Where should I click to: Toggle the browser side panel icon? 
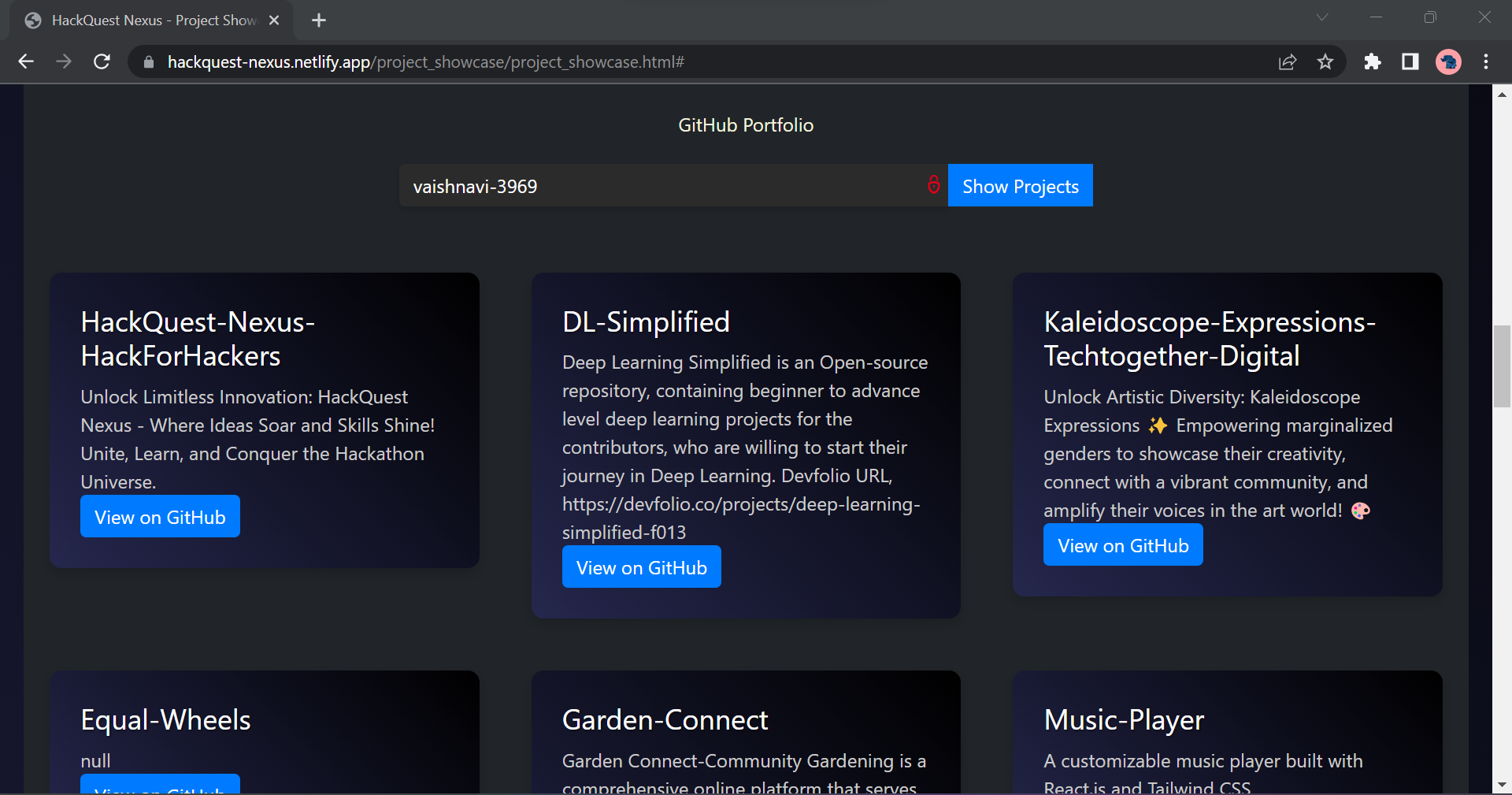click(x=1410, y=61)
